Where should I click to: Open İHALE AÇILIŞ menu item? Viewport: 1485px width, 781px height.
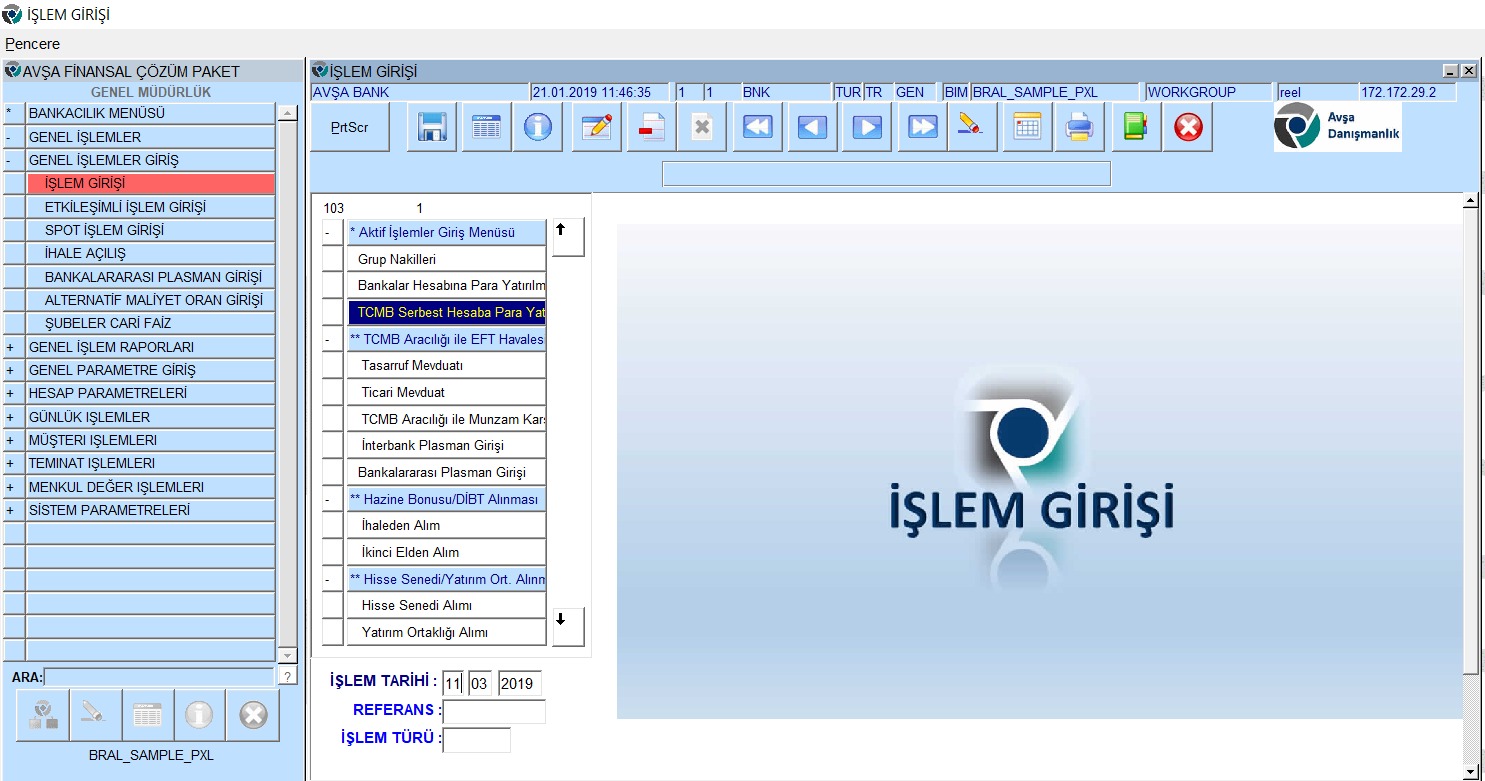[x=150, y=253]
